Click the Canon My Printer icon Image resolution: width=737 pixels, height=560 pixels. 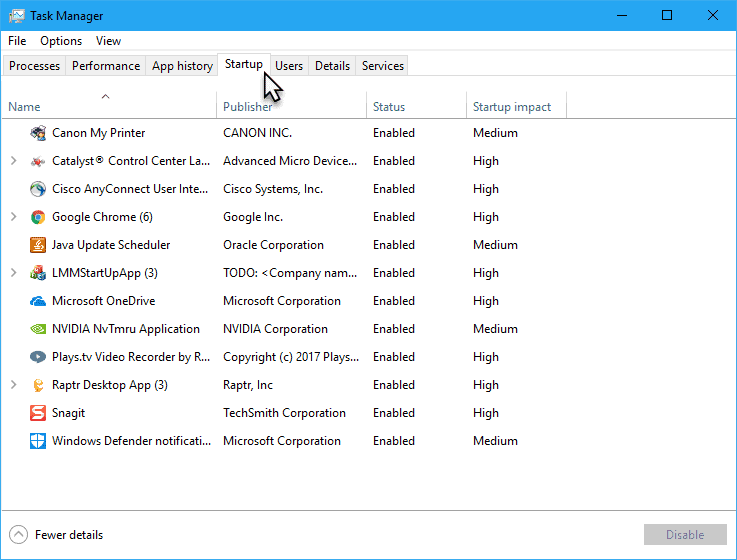coord(38,133)
